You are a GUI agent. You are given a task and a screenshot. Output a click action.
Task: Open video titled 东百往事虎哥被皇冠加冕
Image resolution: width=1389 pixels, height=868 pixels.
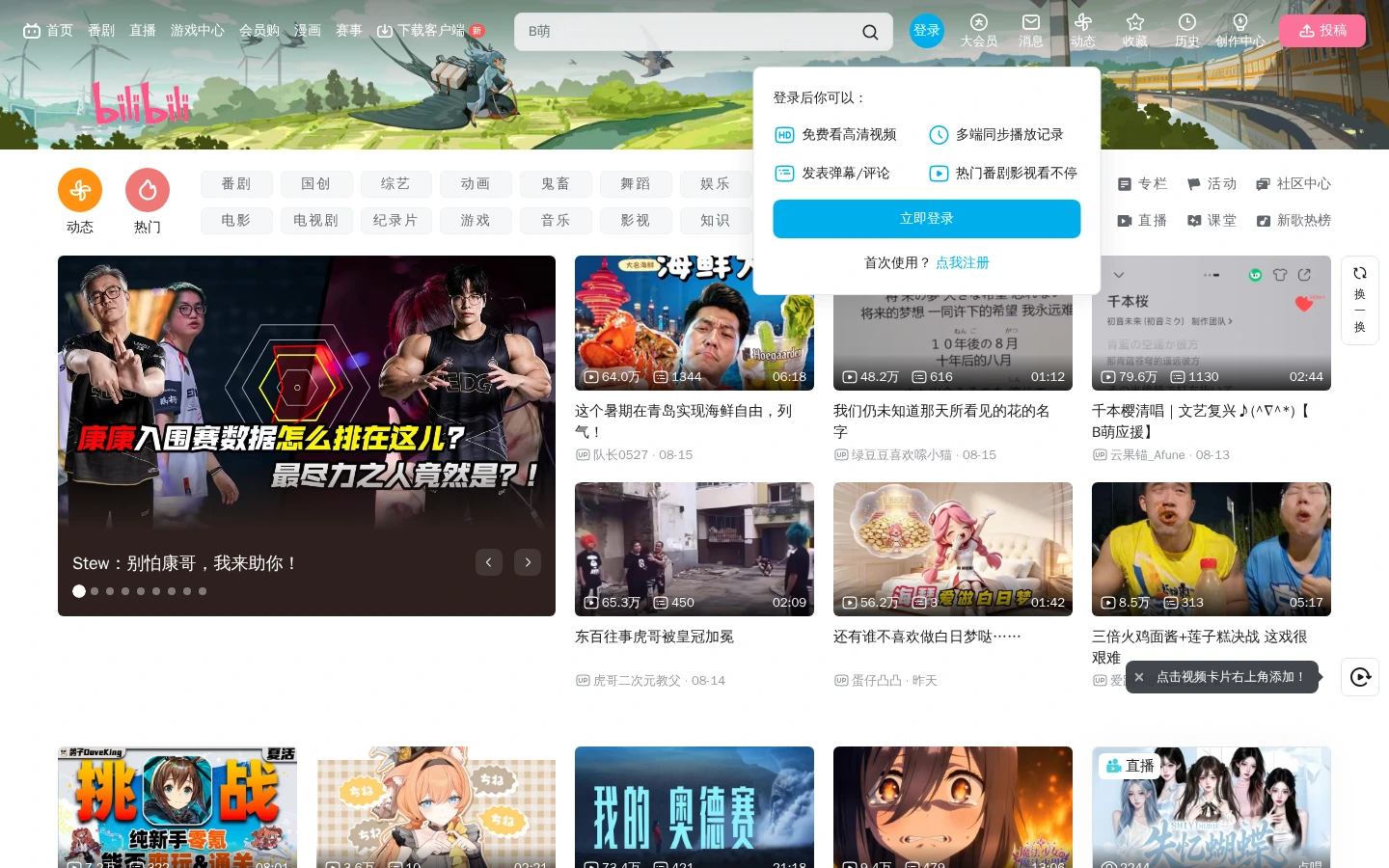click(655, 637)
